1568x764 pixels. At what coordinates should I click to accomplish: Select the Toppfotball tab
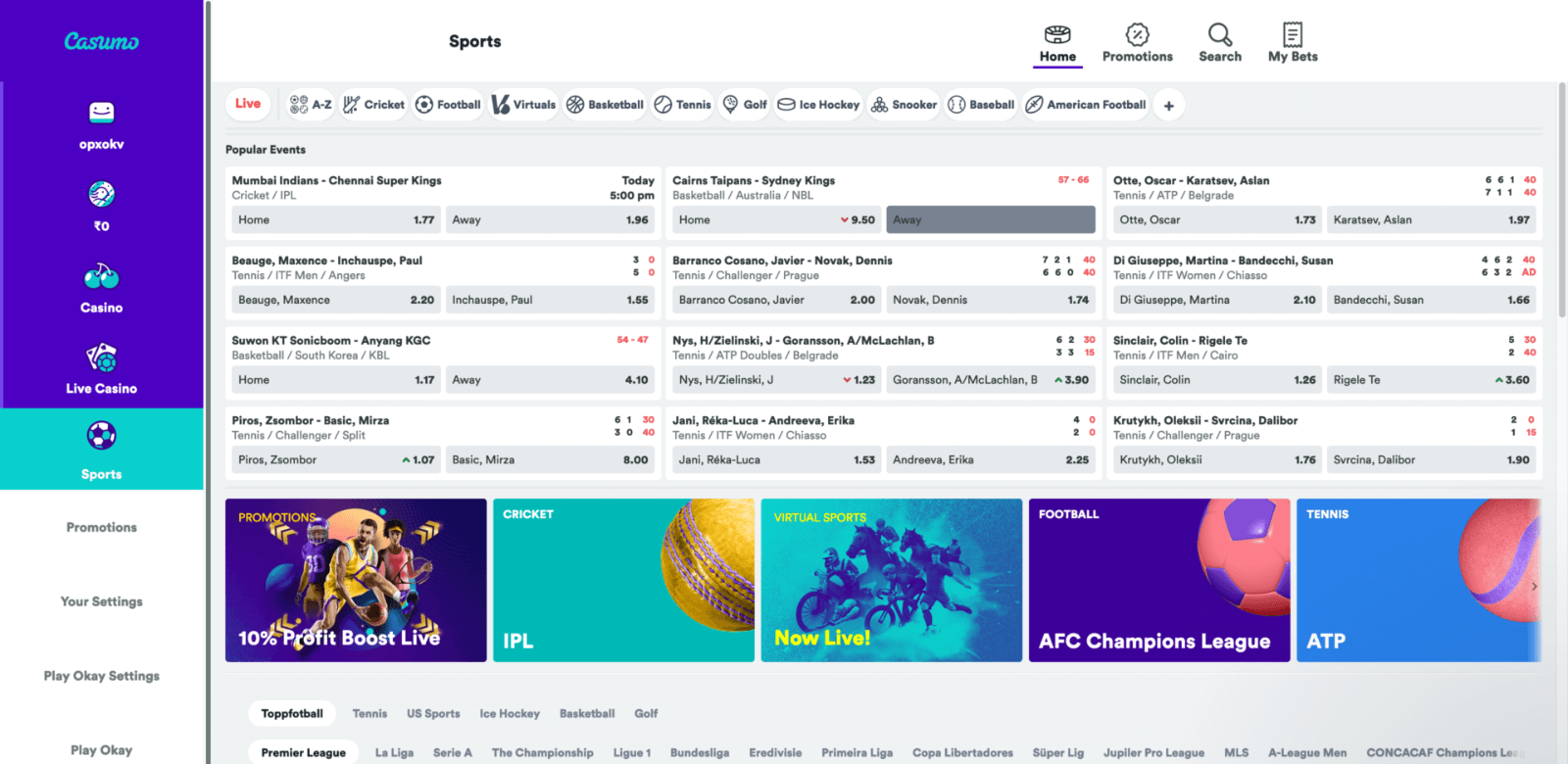(292, 714)
